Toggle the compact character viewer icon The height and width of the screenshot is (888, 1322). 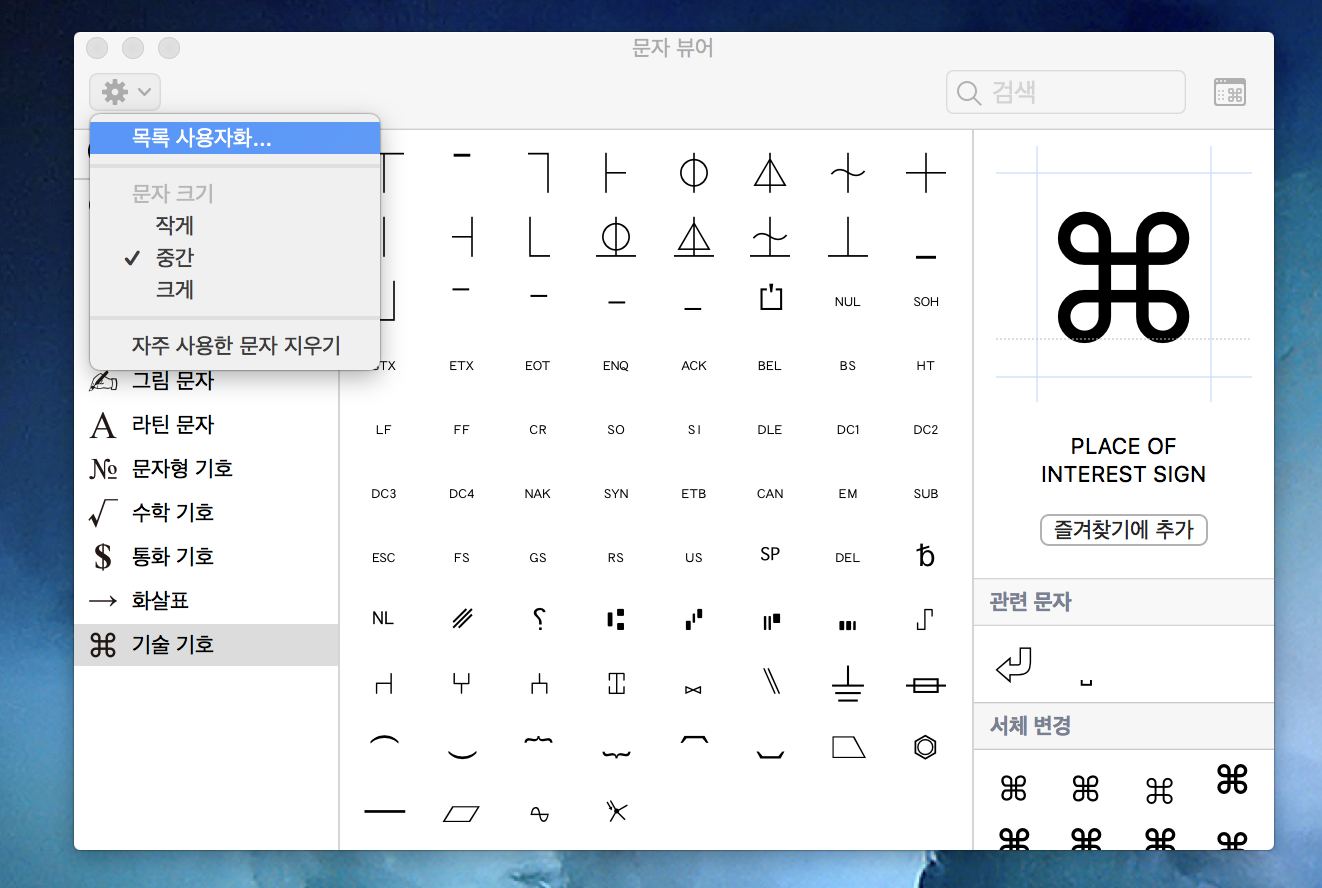pos(1230,93)
